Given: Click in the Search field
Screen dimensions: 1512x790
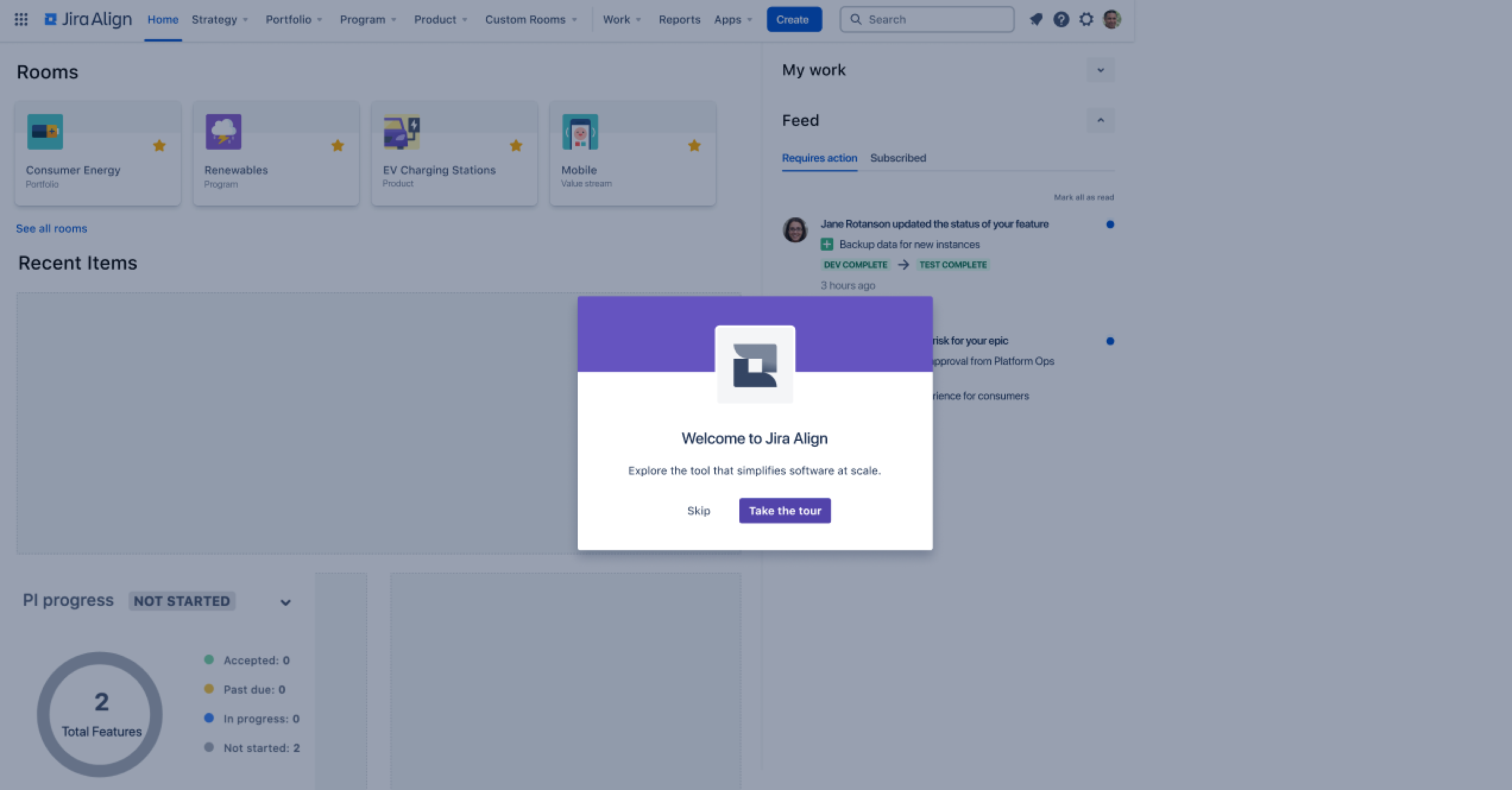Looking at the screenshot, I should point(927,20).
